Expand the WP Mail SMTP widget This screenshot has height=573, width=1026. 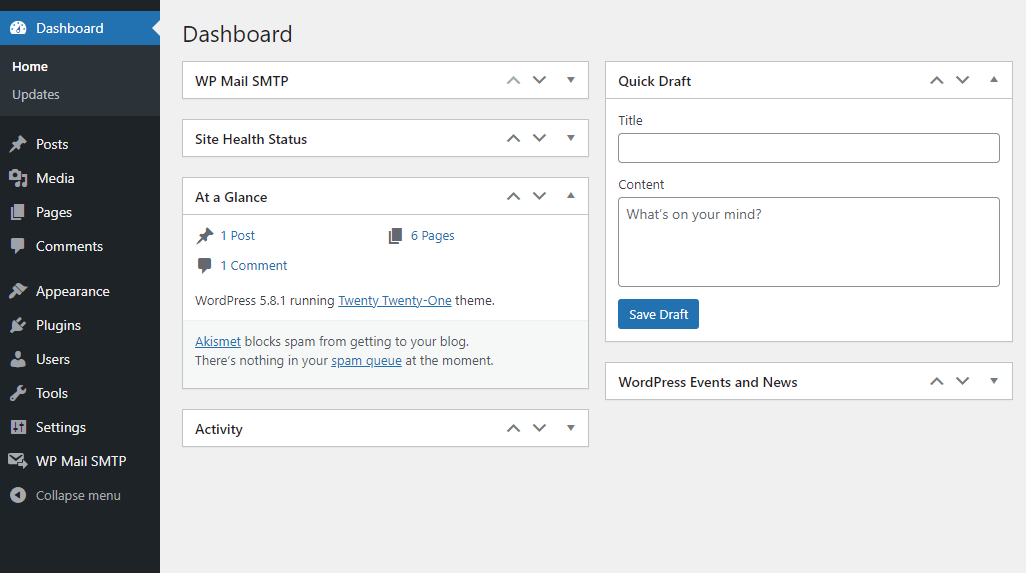click(x=571, y=80)
